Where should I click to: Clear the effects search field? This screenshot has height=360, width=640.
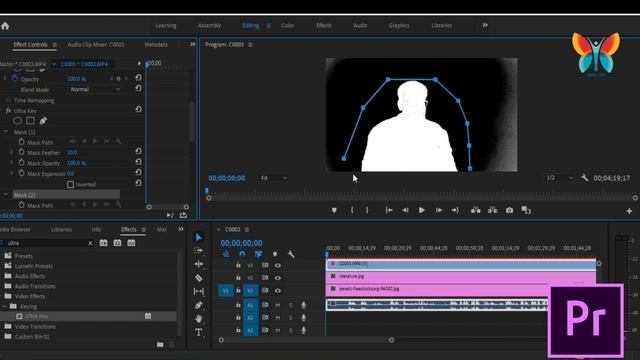click(x=90, y=243)
